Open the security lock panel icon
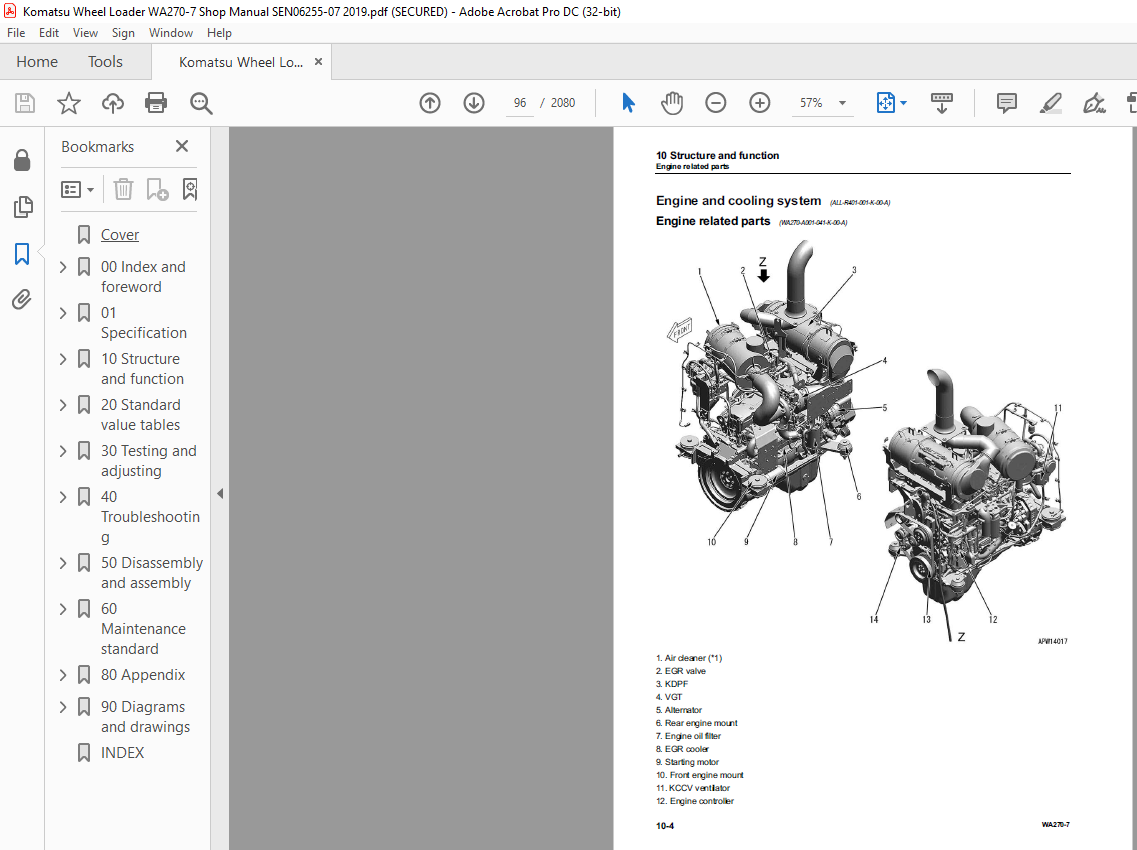The height and width of the screenshot is (850, 1137). (22, 160)
